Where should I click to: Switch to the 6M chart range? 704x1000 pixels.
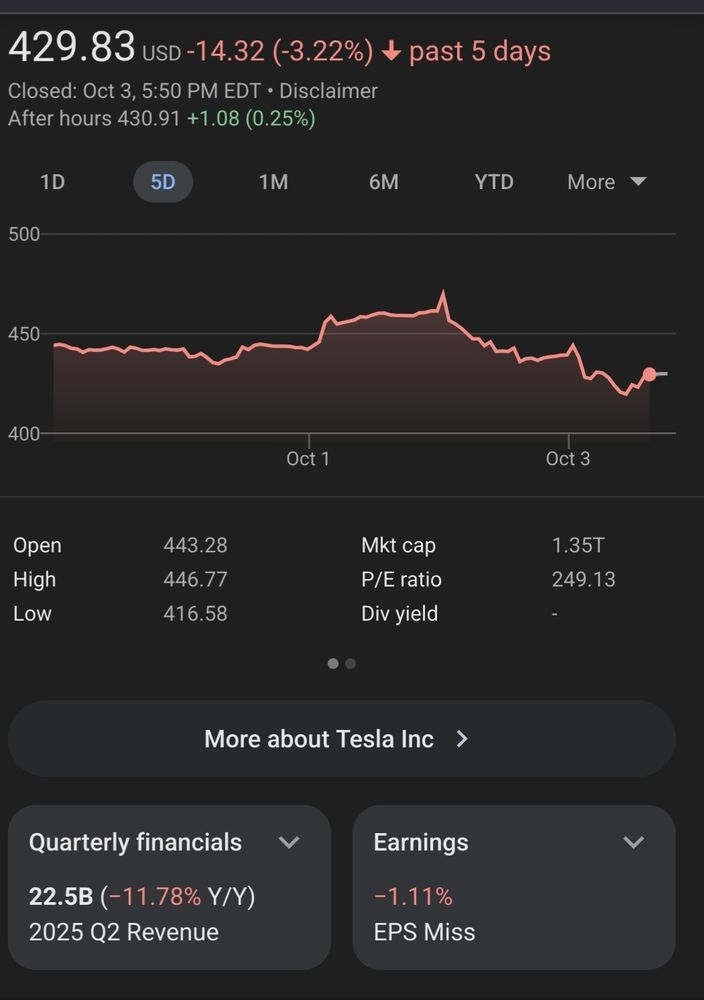click(x=383, y=182)
